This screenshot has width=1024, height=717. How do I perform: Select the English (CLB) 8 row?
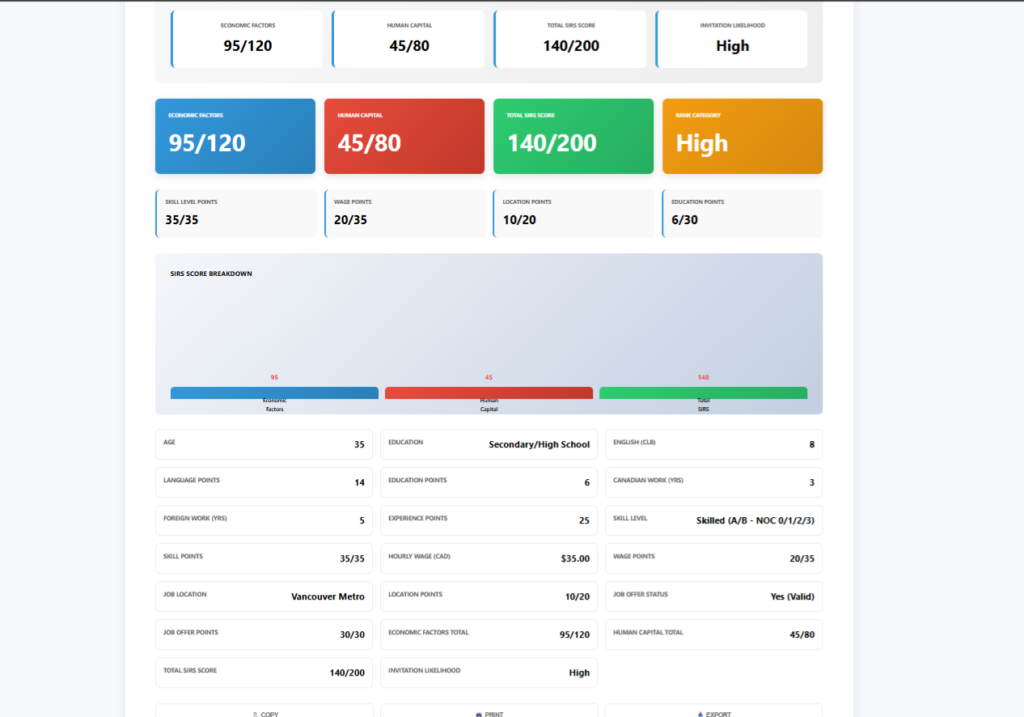click(x=714, y=444)
